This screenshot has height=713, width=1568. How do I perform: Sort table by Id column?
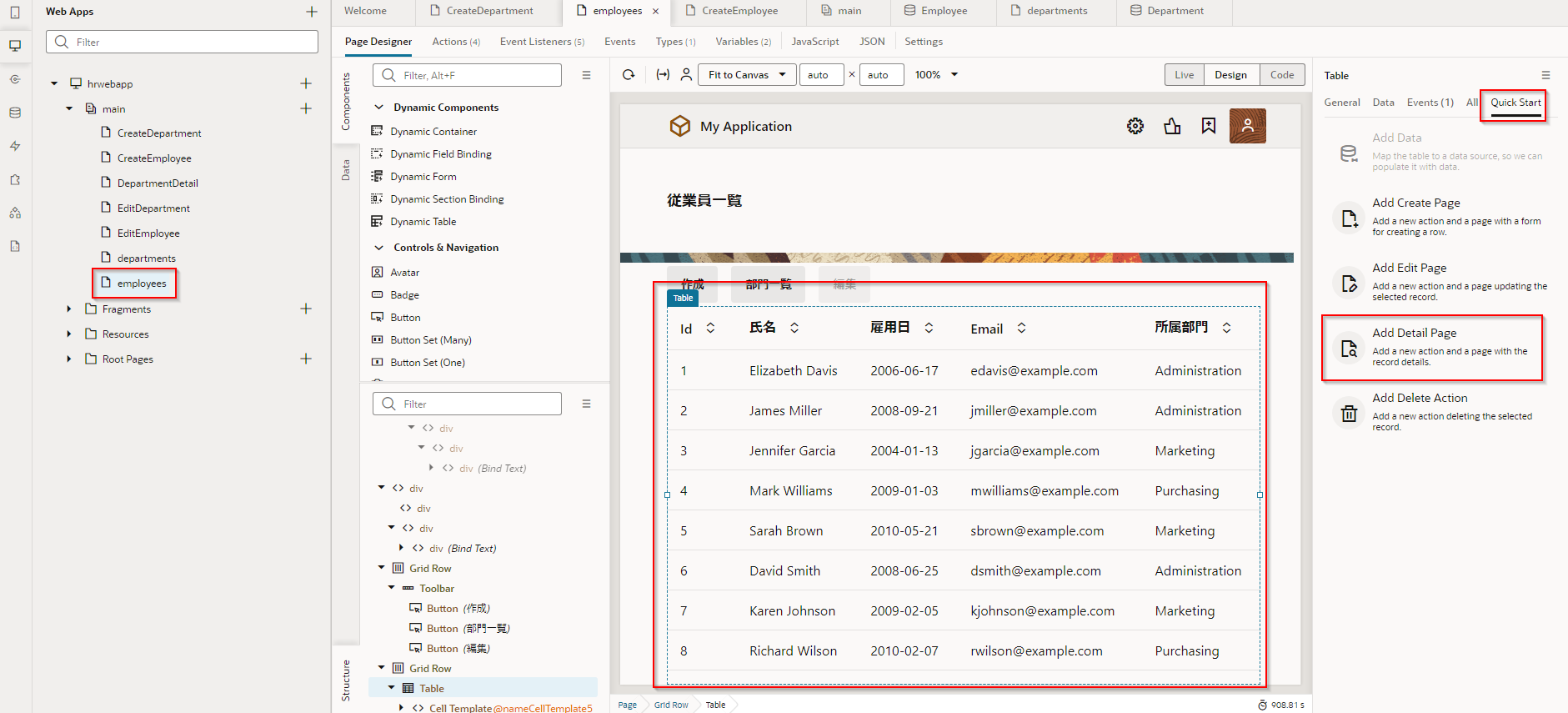pos(710,329)
